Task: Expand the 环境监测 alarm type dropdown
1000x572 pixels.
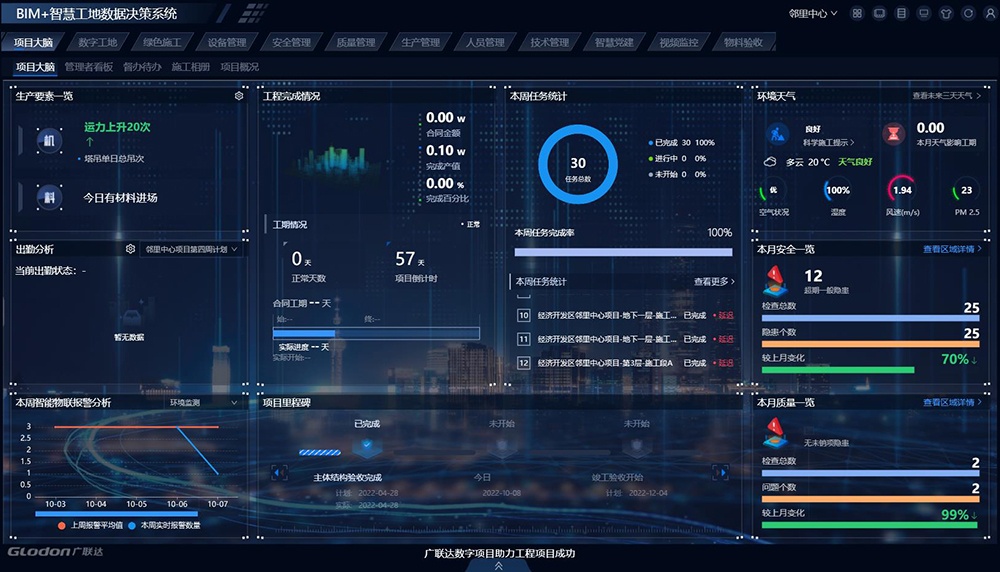Action: click(x=204, y=402)
